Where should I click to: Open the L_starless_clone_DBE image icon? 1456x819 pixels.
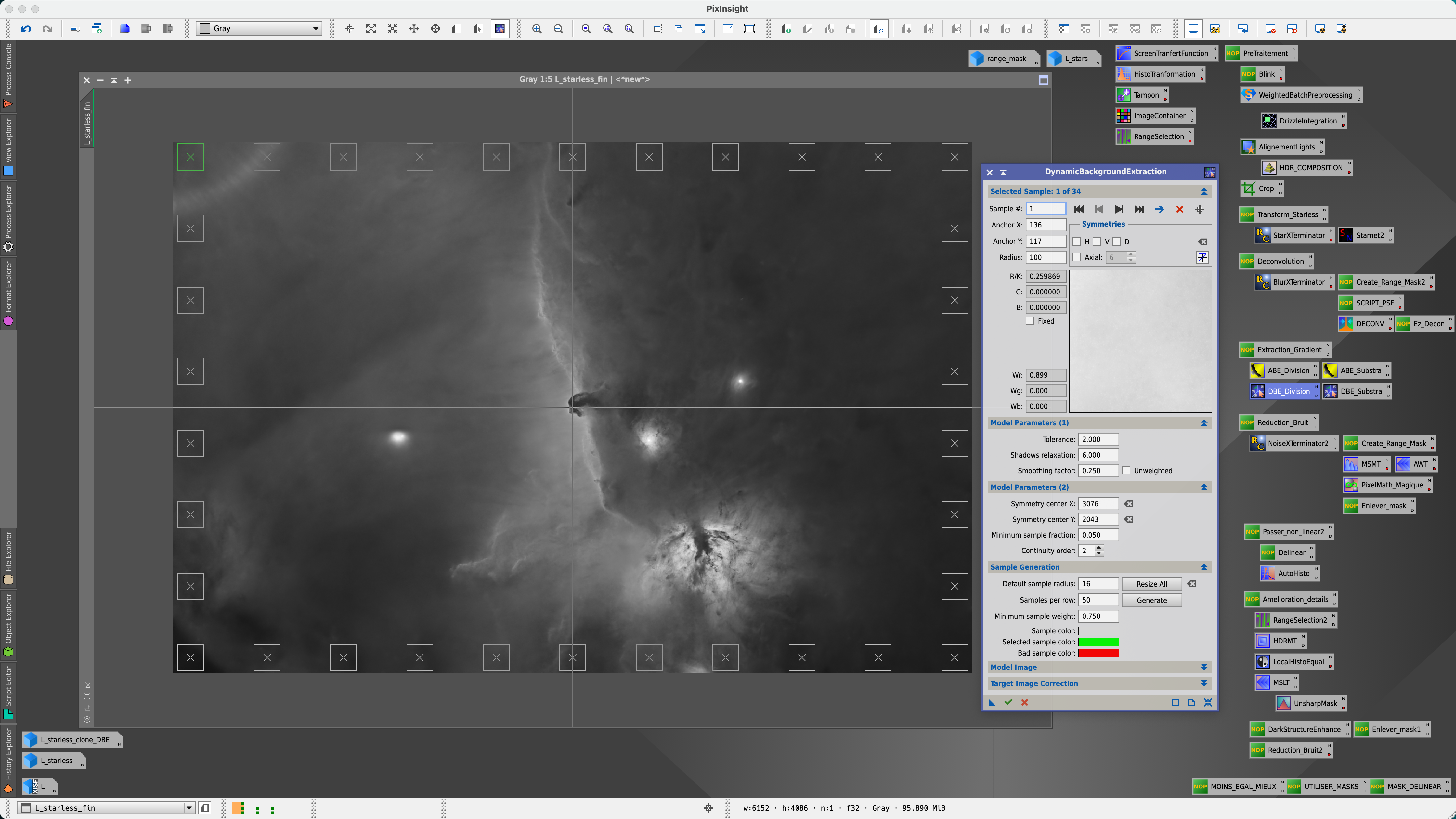pyautogui.click(x=72, y=739)
